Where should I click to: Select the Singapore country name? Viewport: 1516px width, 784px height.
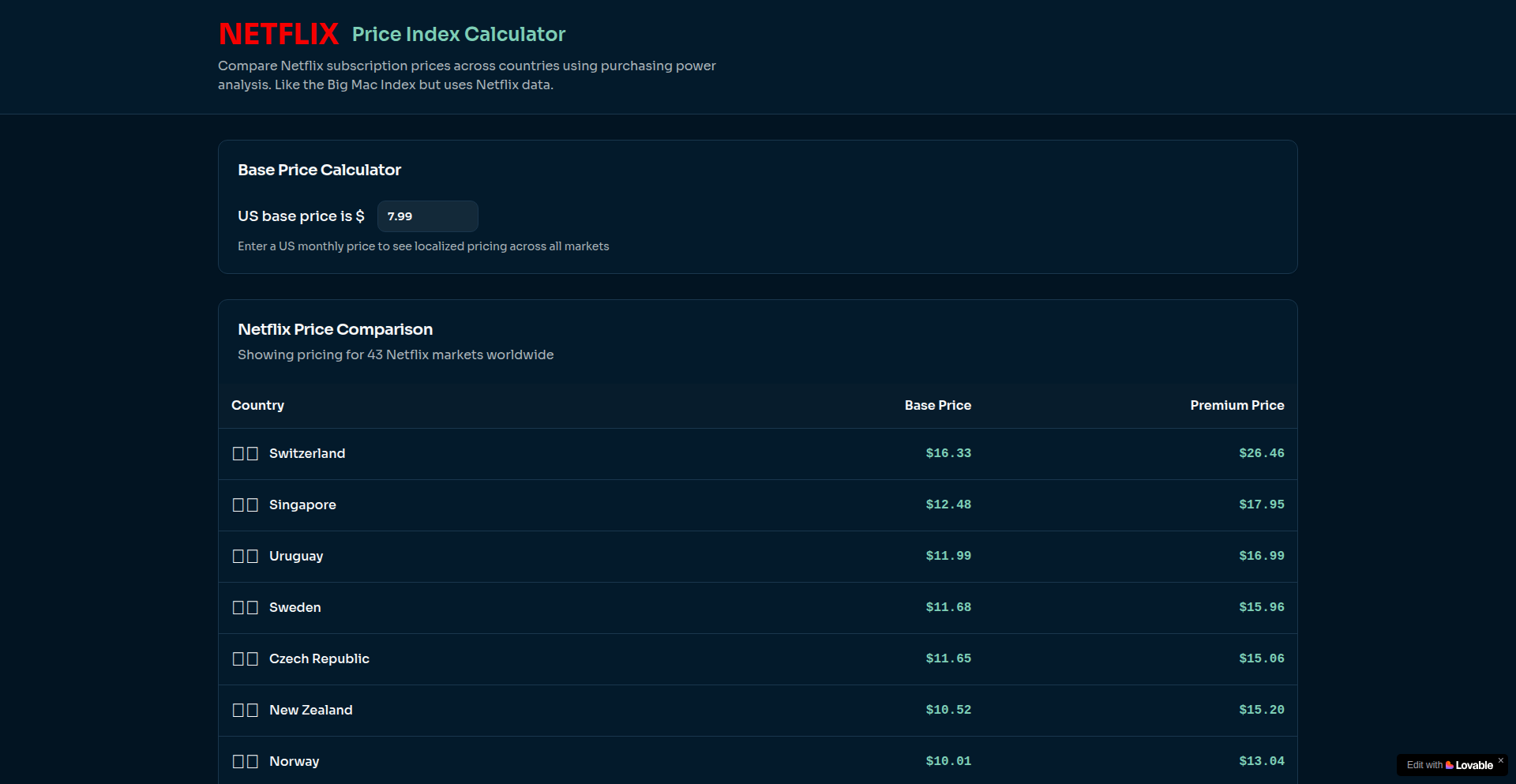tap(302, 505)
